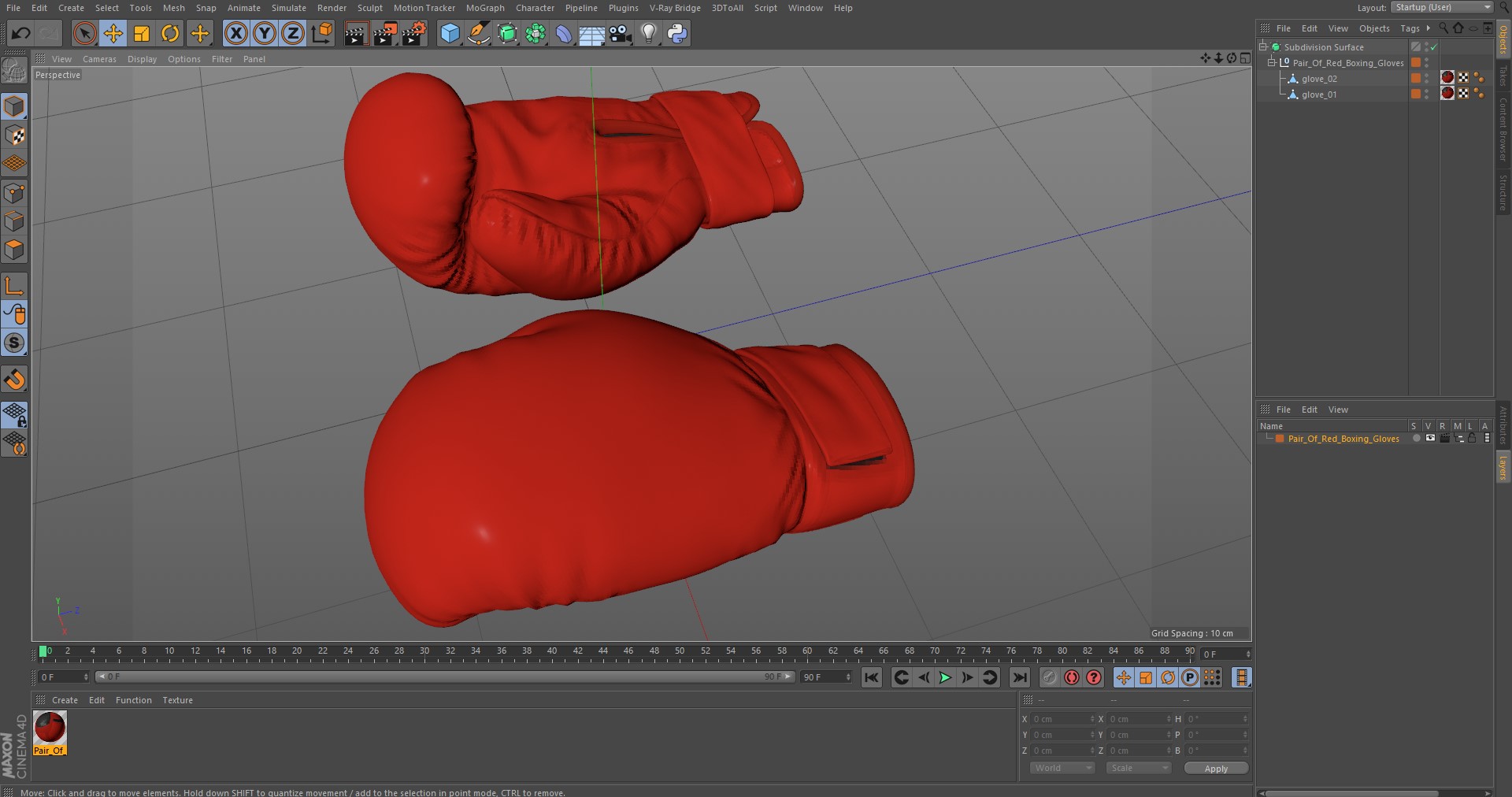Viewport: 1512px width, 797px height.
Task: Open the Object Manager Tags menu
Action: 1410,28
